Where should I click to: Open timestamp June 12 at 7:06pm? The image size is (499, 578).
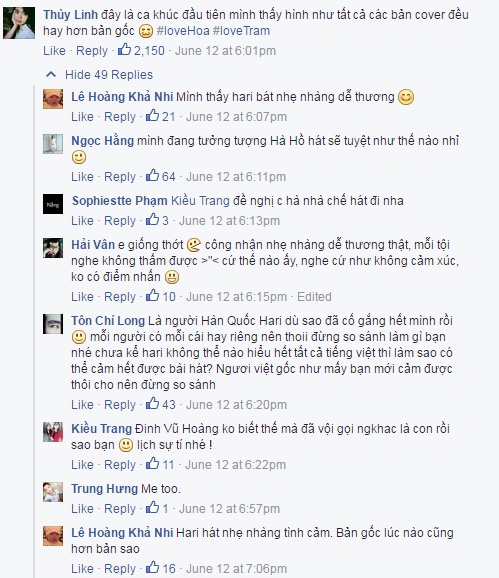[x=236, y=568]
